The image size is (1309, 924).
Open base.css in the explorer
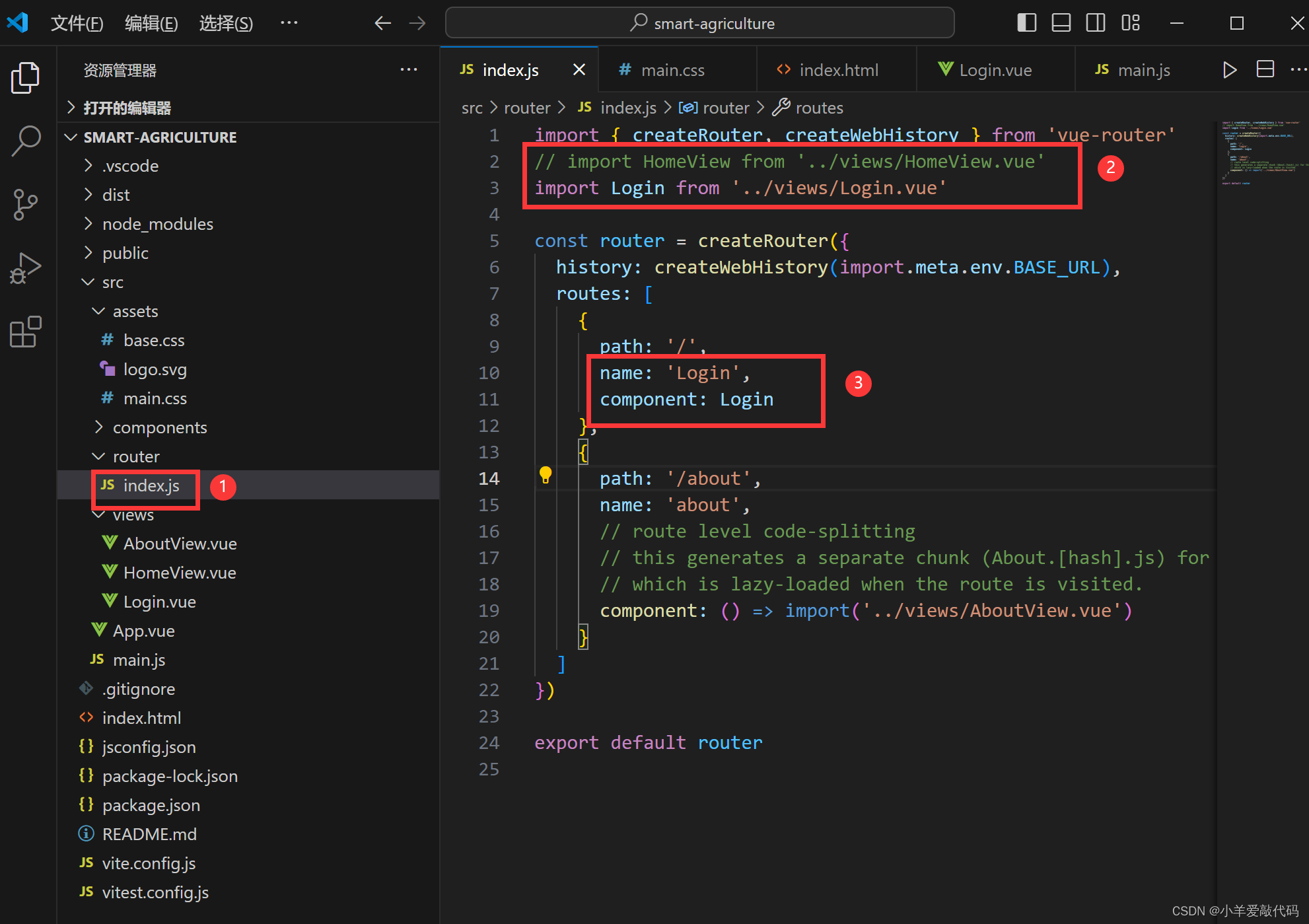[x=248, y=340]
